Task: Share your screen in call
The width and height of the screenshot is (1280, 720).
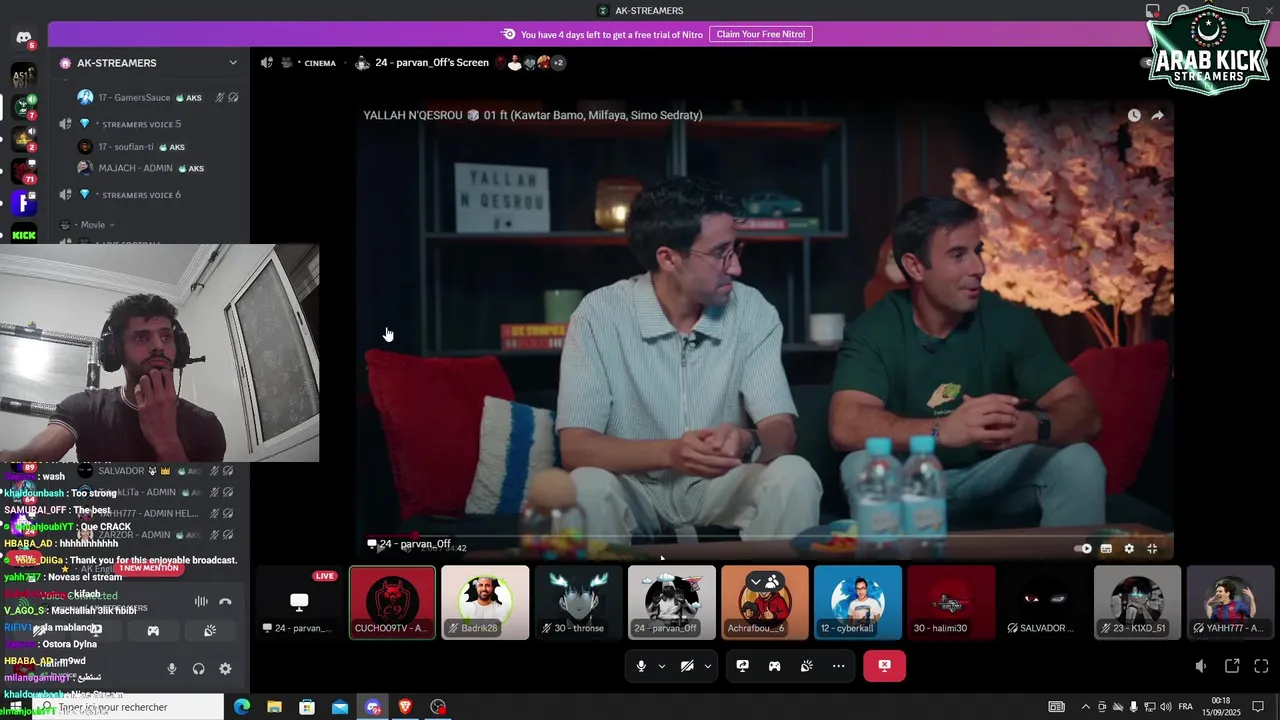Action: [743, 666]
